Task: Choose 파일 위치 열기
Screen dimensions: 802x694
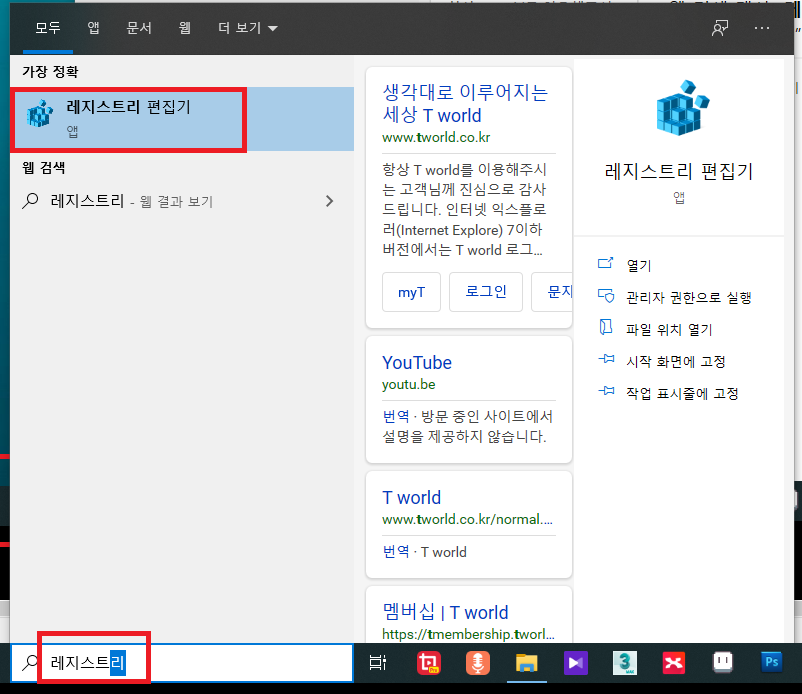Action: (669, 329)
